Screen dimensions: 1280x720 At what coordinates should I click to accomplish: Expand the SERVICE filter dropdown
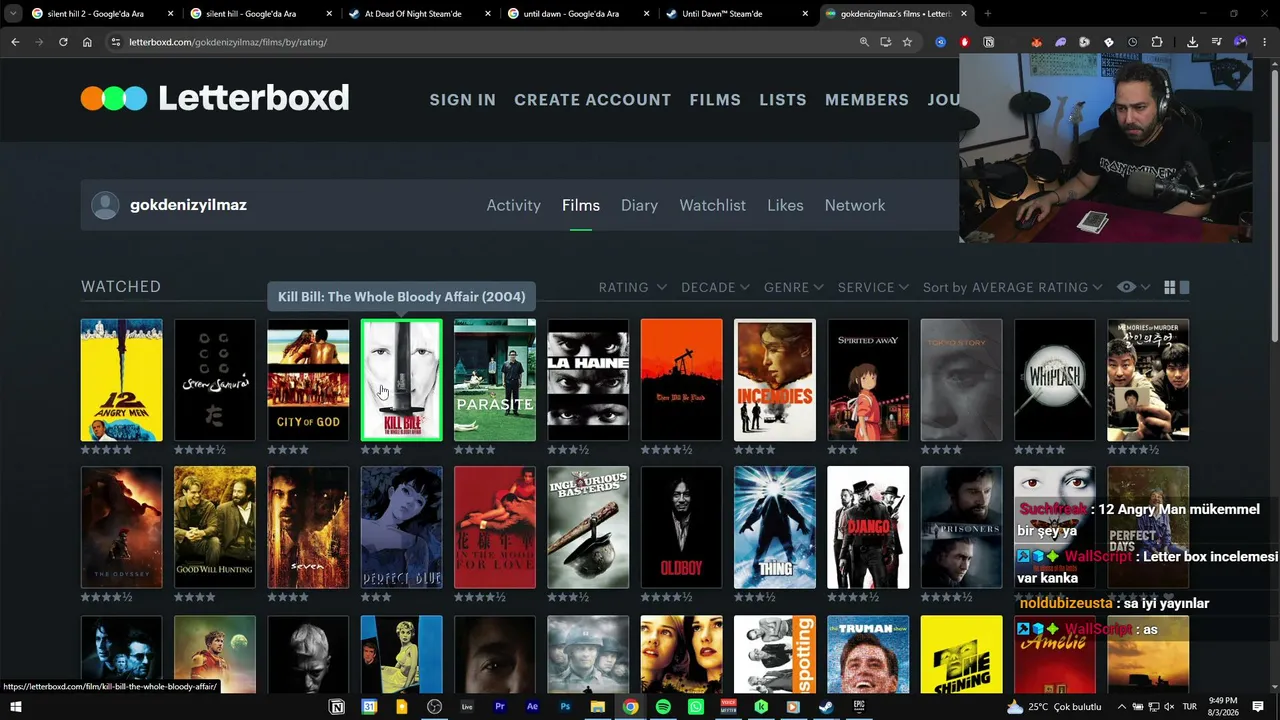point(873,287)
